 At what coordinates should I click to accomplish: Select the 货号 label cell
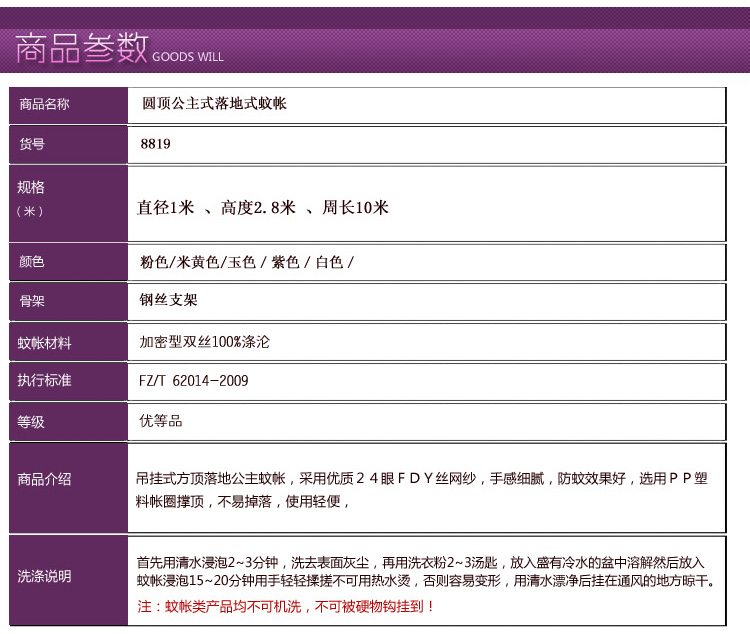[x=68, y=145]
